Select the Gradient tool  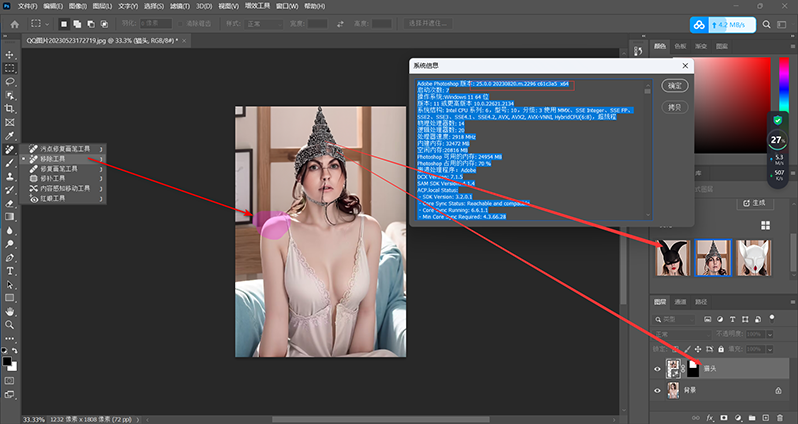10,217
